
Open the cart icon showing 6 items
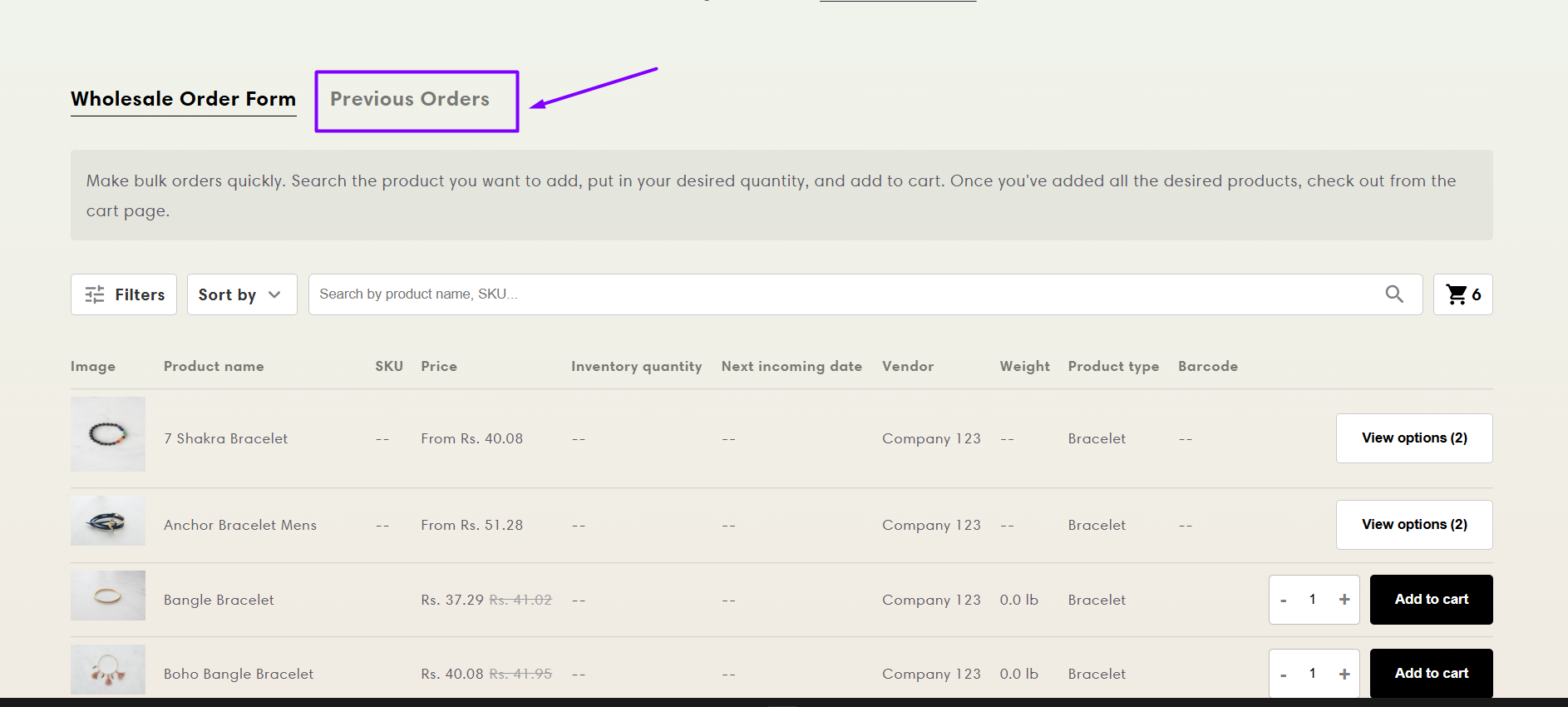pos(1462,294)
